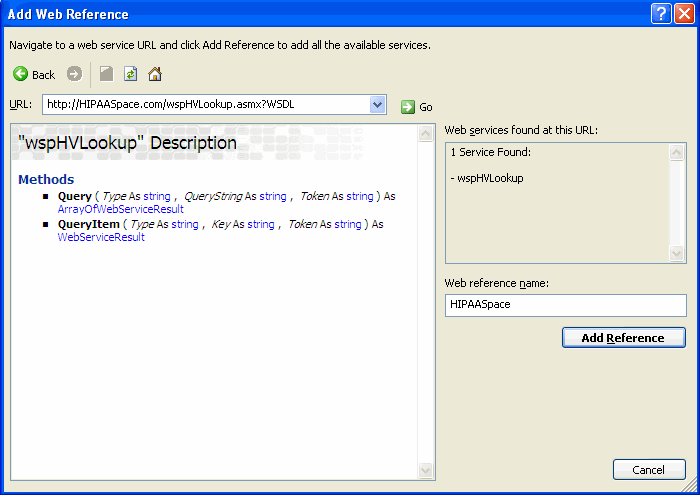
Task: Click string type after Key
Action: (x=261, y=224)
